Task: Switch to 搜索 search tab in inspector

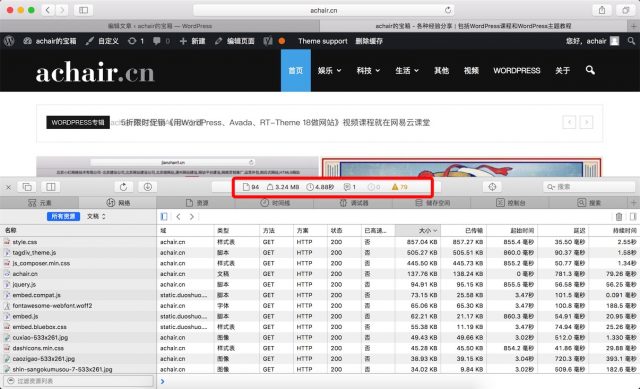Action: pos(589,203)
